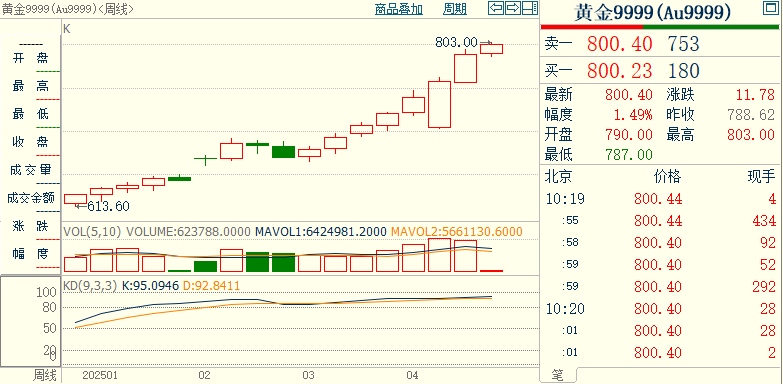The height and width of the screenshot is (384, 783).
Task: Select the 笔 tab at bottom
Action: 558,375
